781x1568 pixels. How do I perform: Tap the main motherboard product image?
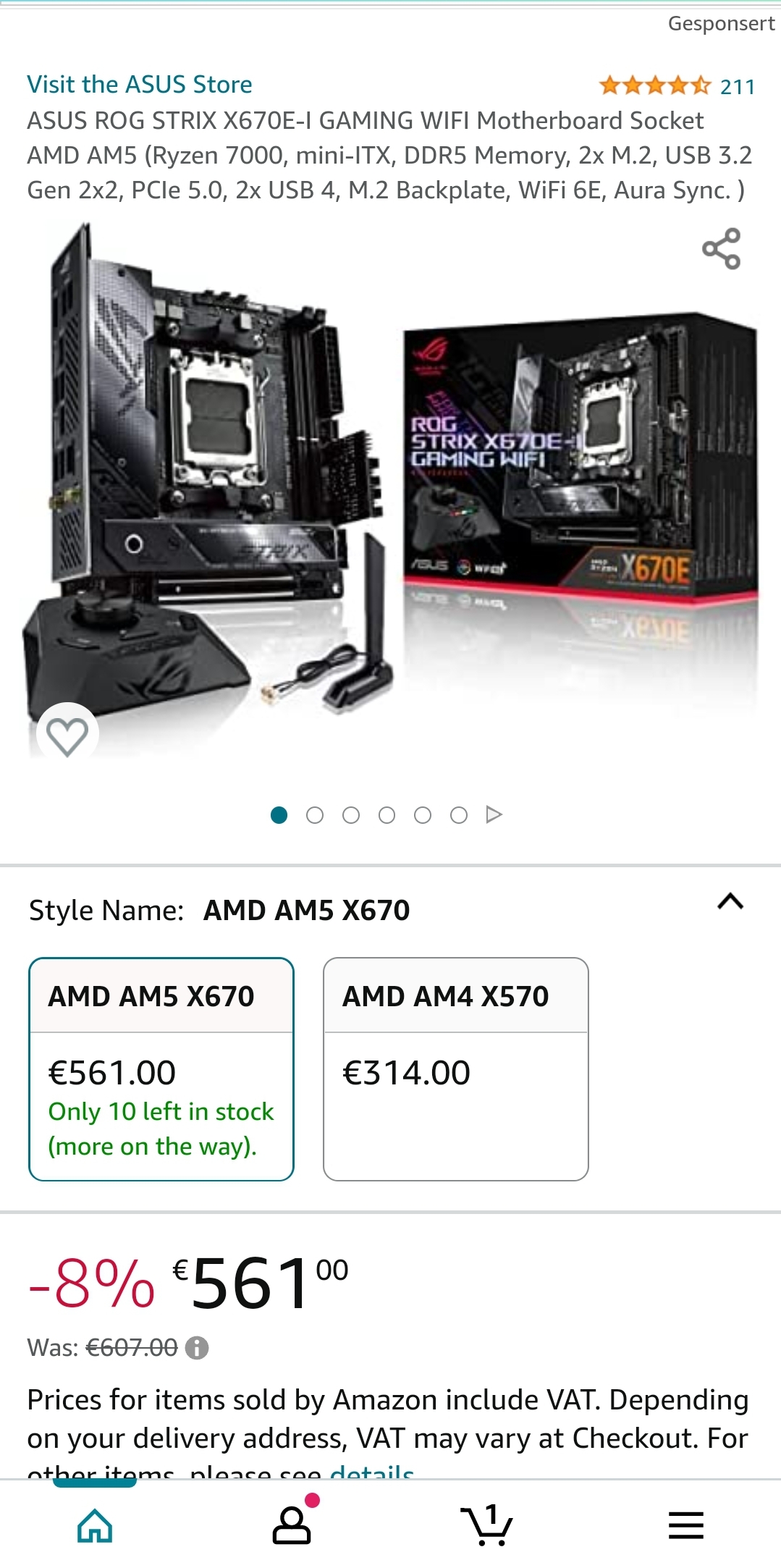click(x=391, y=492)
